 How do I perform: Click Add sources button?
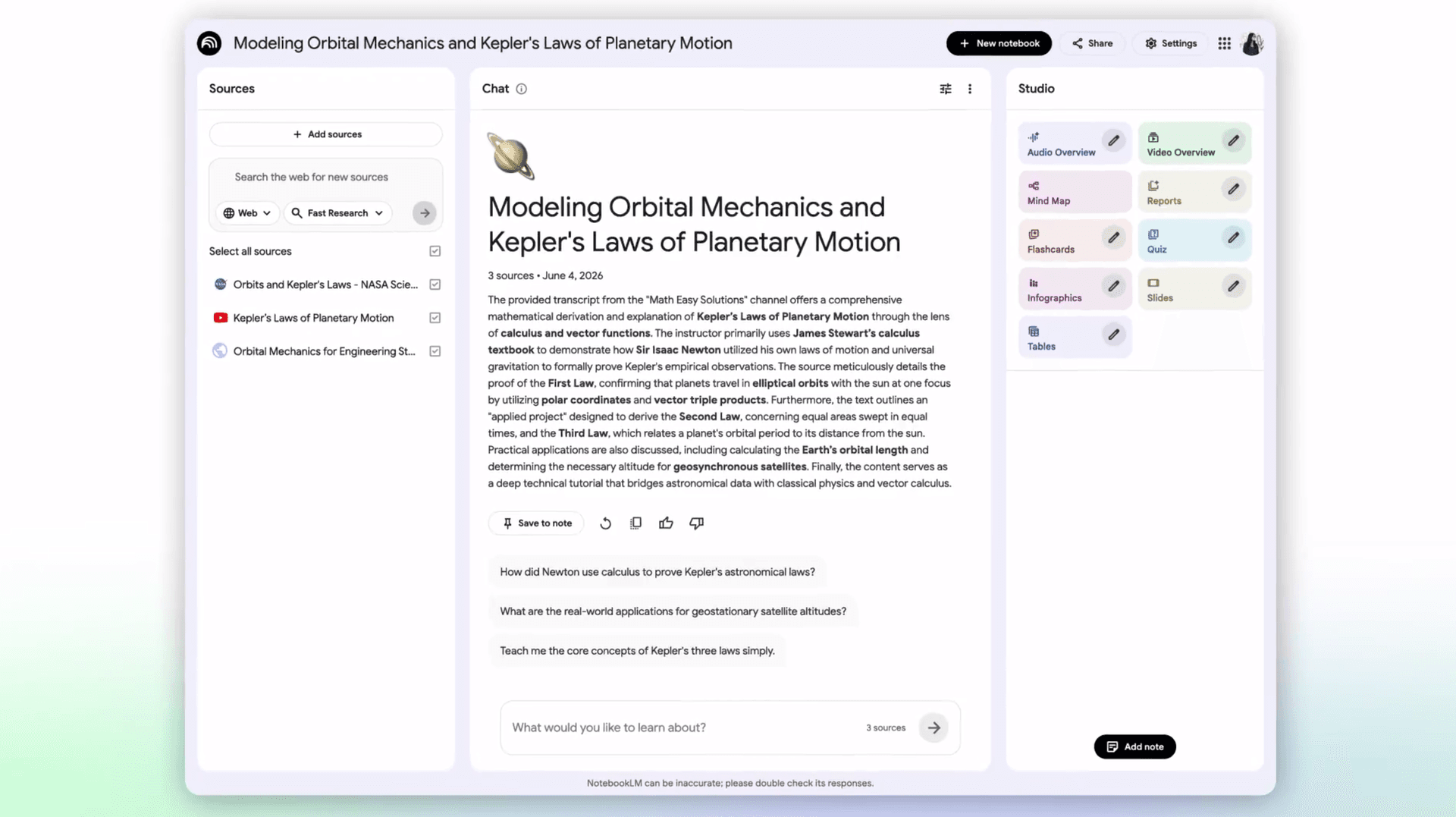[326, 134]
